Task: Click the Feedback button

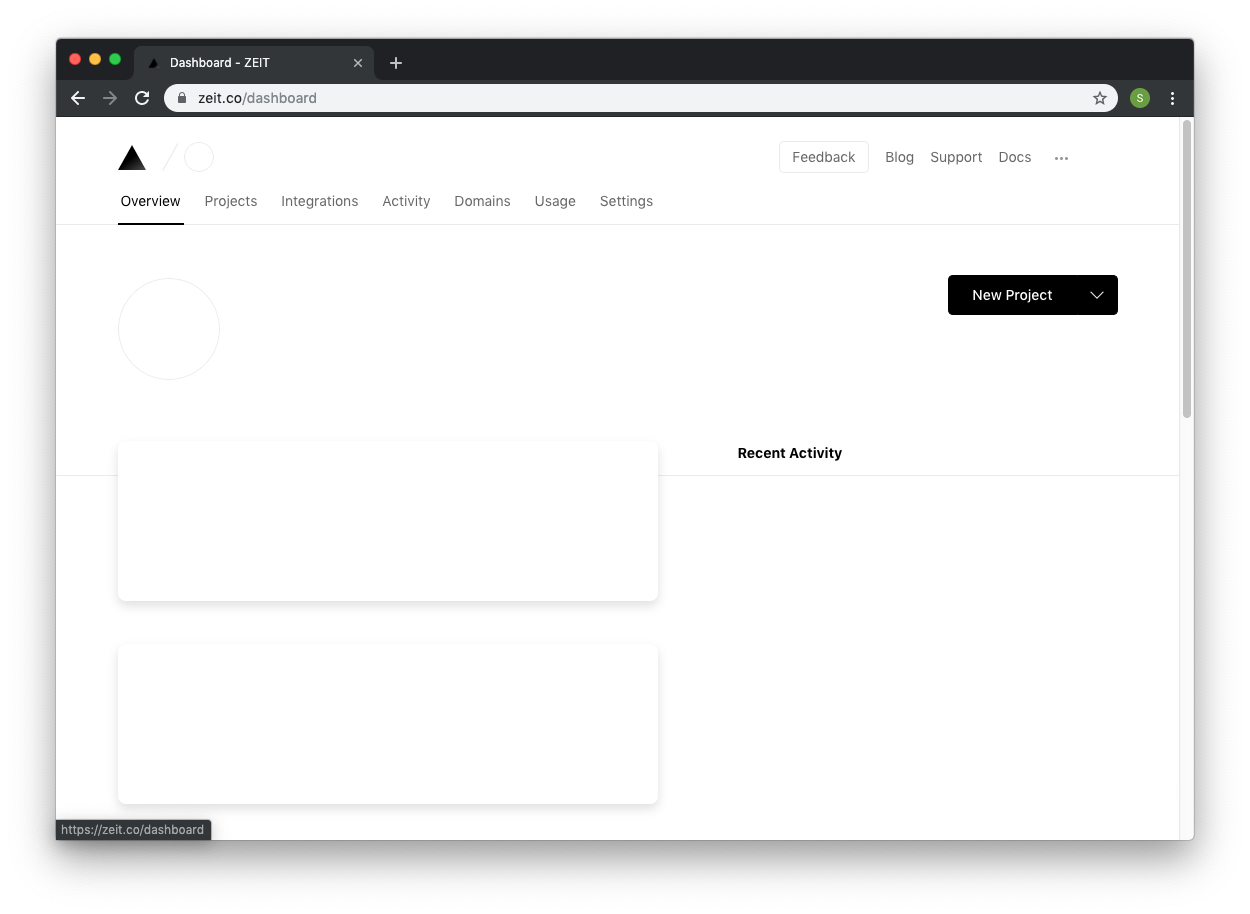Action: pos(824,157)
